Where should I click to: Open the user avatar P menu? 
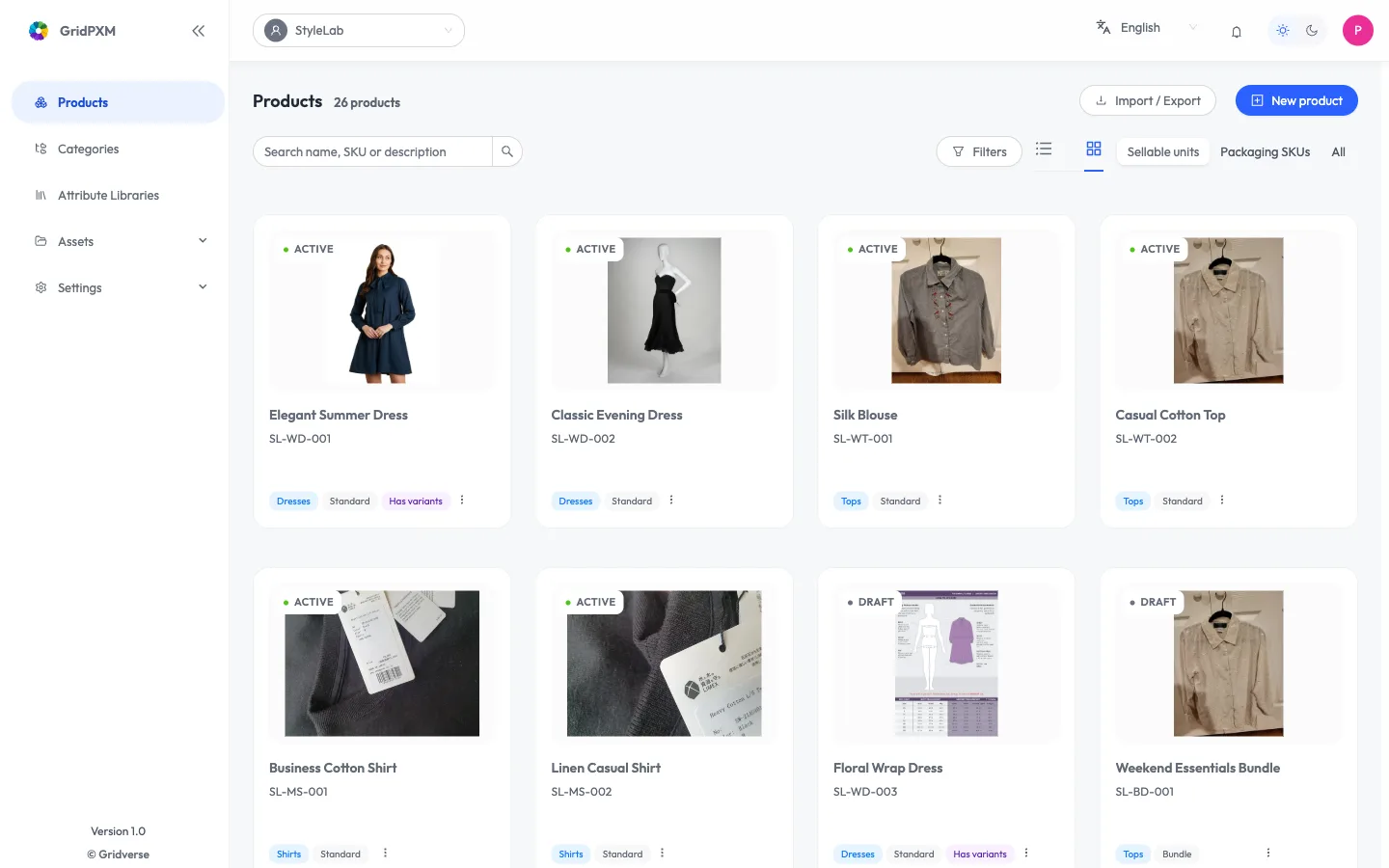(x=1358, y=30)
